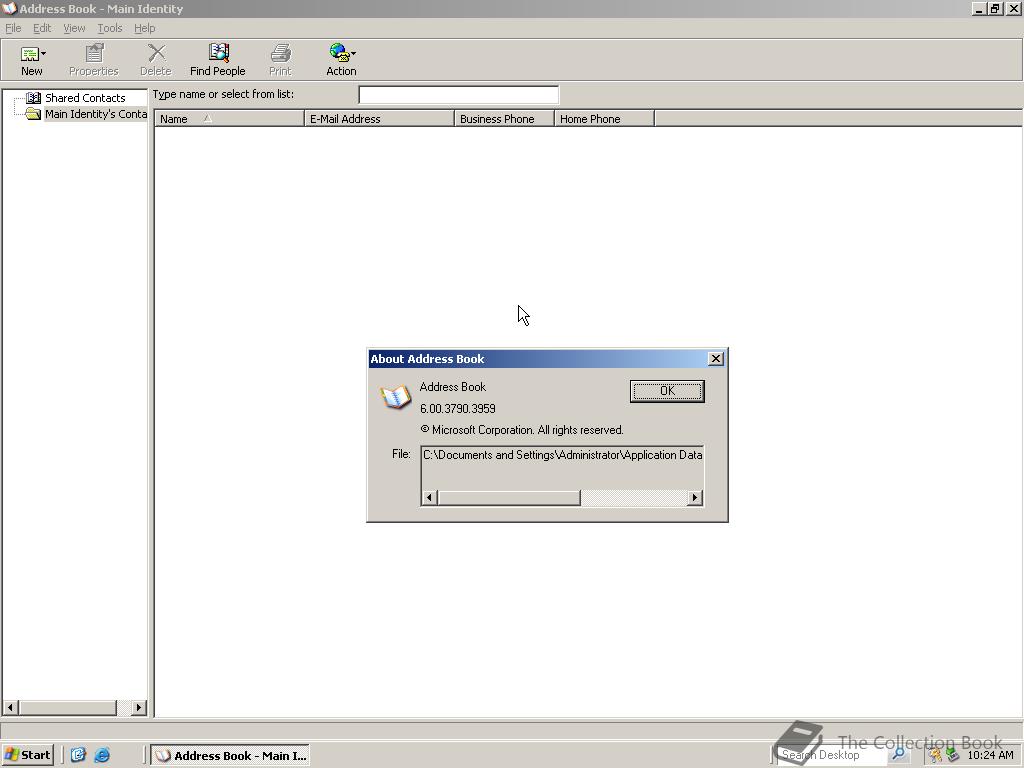Open the Edit menu

tap(42, 28)
